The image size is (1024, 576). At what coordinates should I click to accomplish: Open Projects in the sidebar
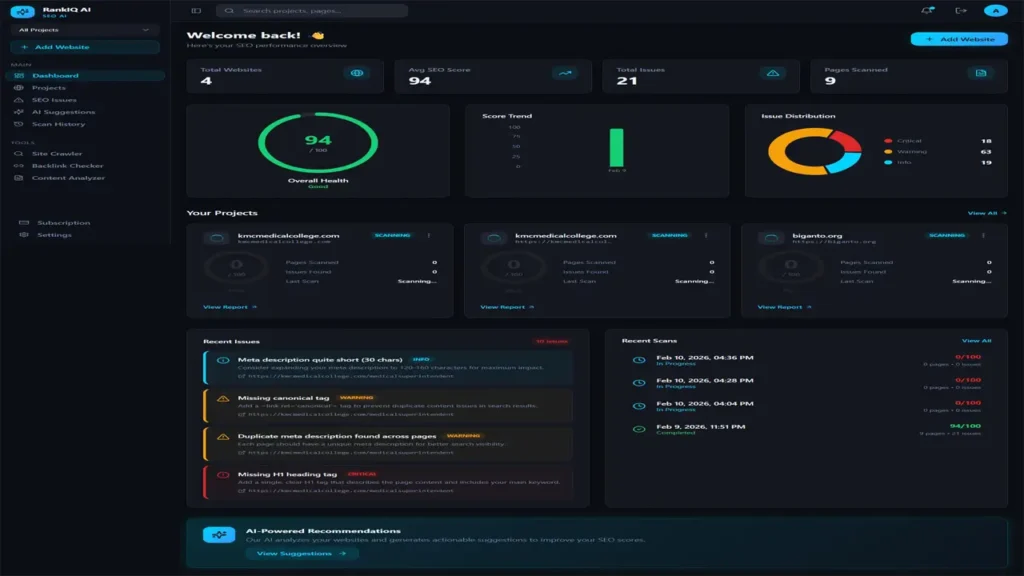click(x=85, y=88)
